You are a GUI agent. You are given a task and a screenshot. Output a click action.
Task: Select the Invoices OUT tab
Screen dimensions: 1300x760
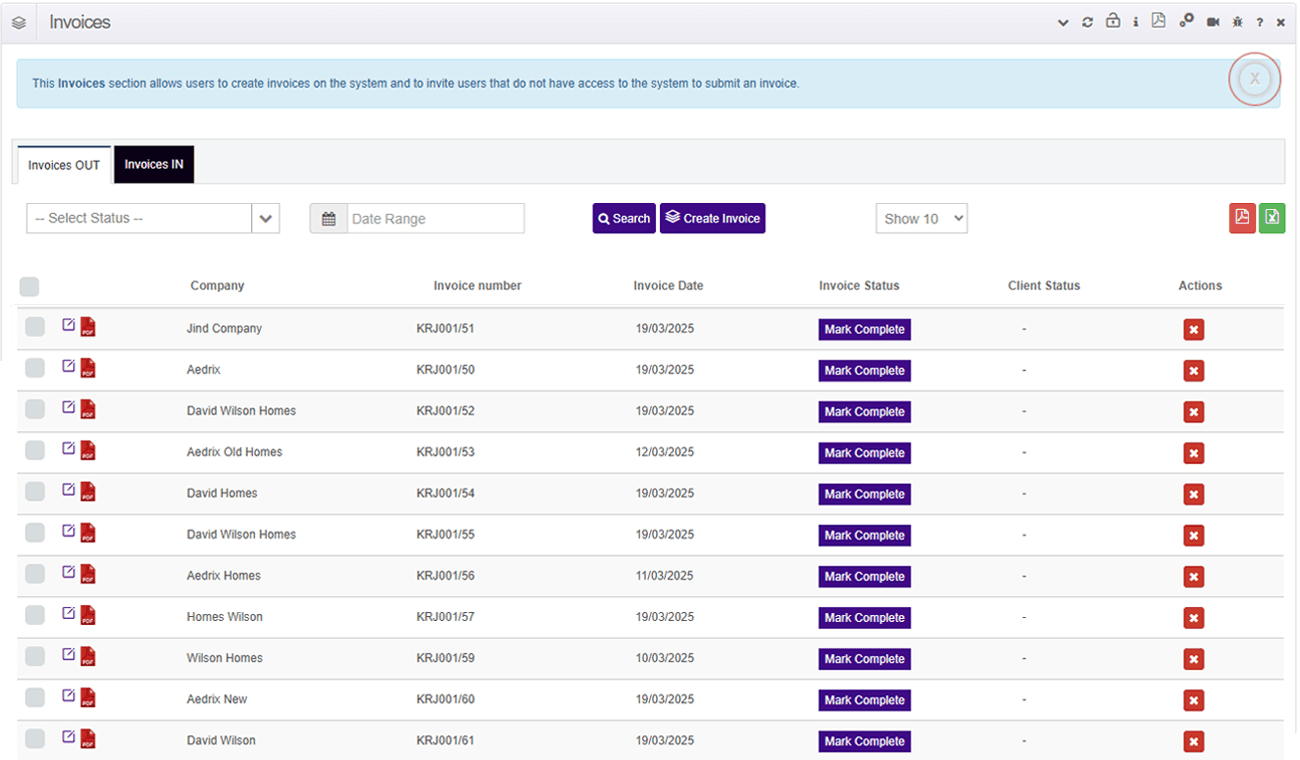(63, 164)
